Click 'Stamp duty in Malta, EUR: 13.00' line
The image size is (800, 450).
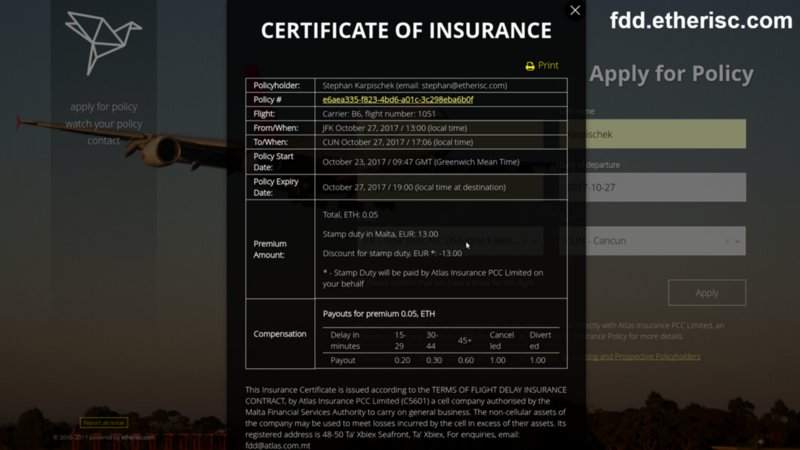coord(381,234)
